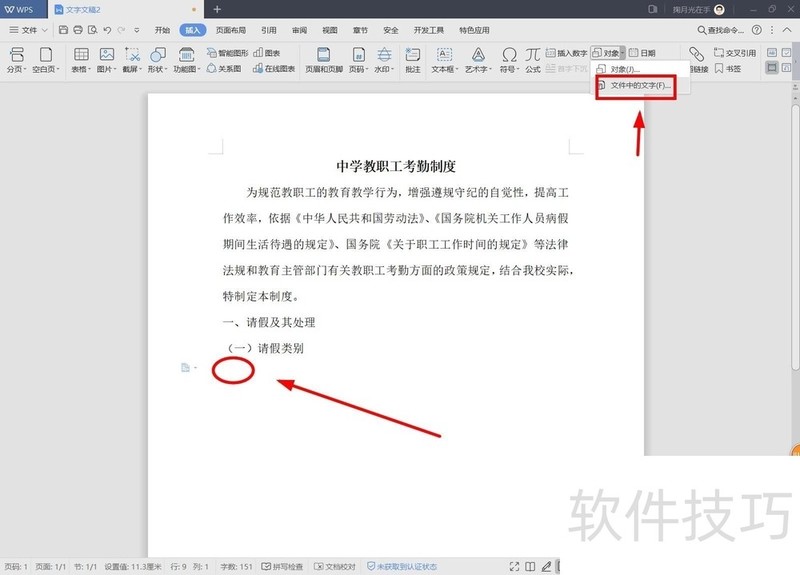Image resolution: width=800 pixels, height=575 pixels.
Task: Click the Redo arrow
Action: [121, 30]
